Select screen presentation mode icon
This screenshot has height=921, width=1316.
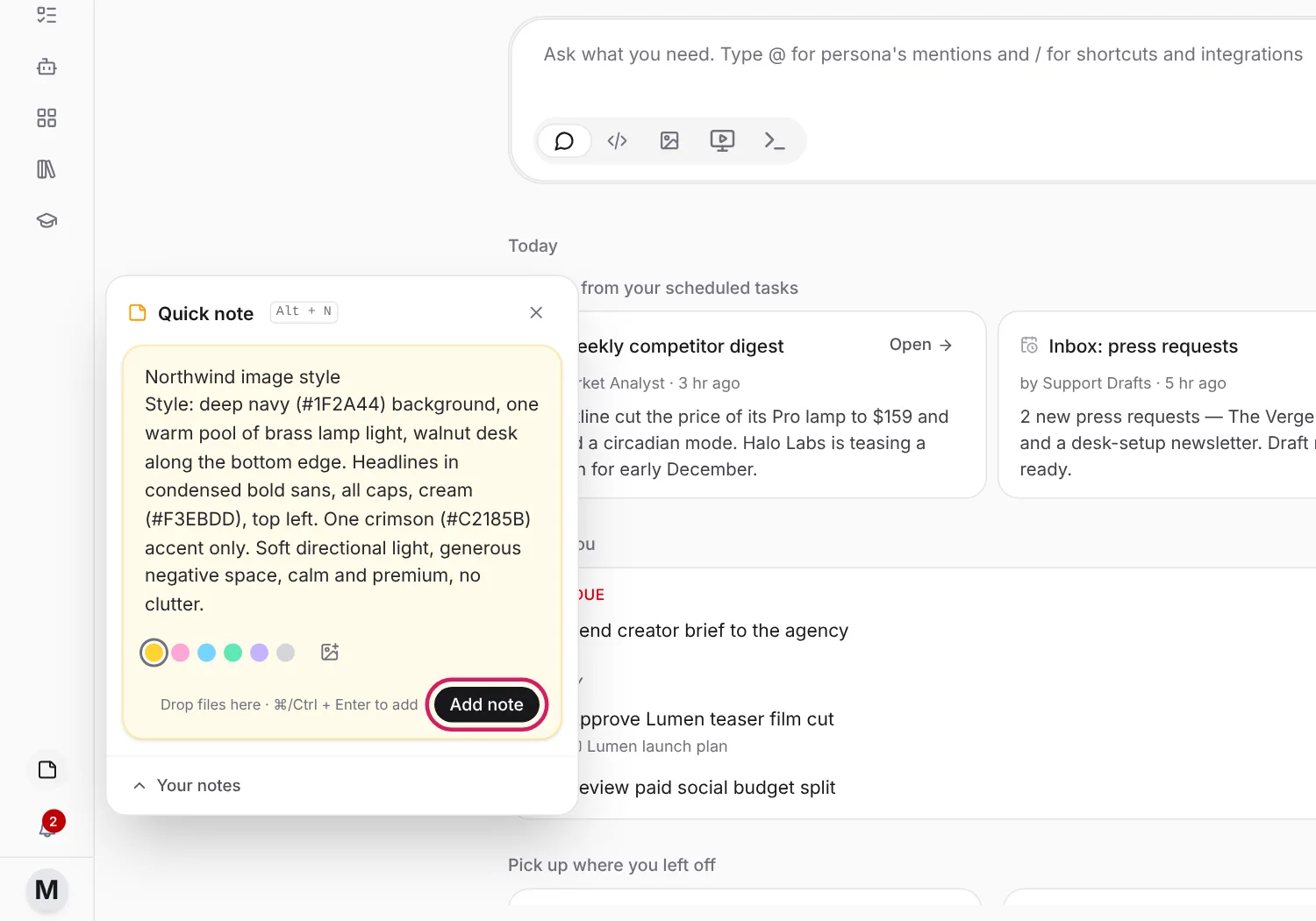(x=722, y=141)
